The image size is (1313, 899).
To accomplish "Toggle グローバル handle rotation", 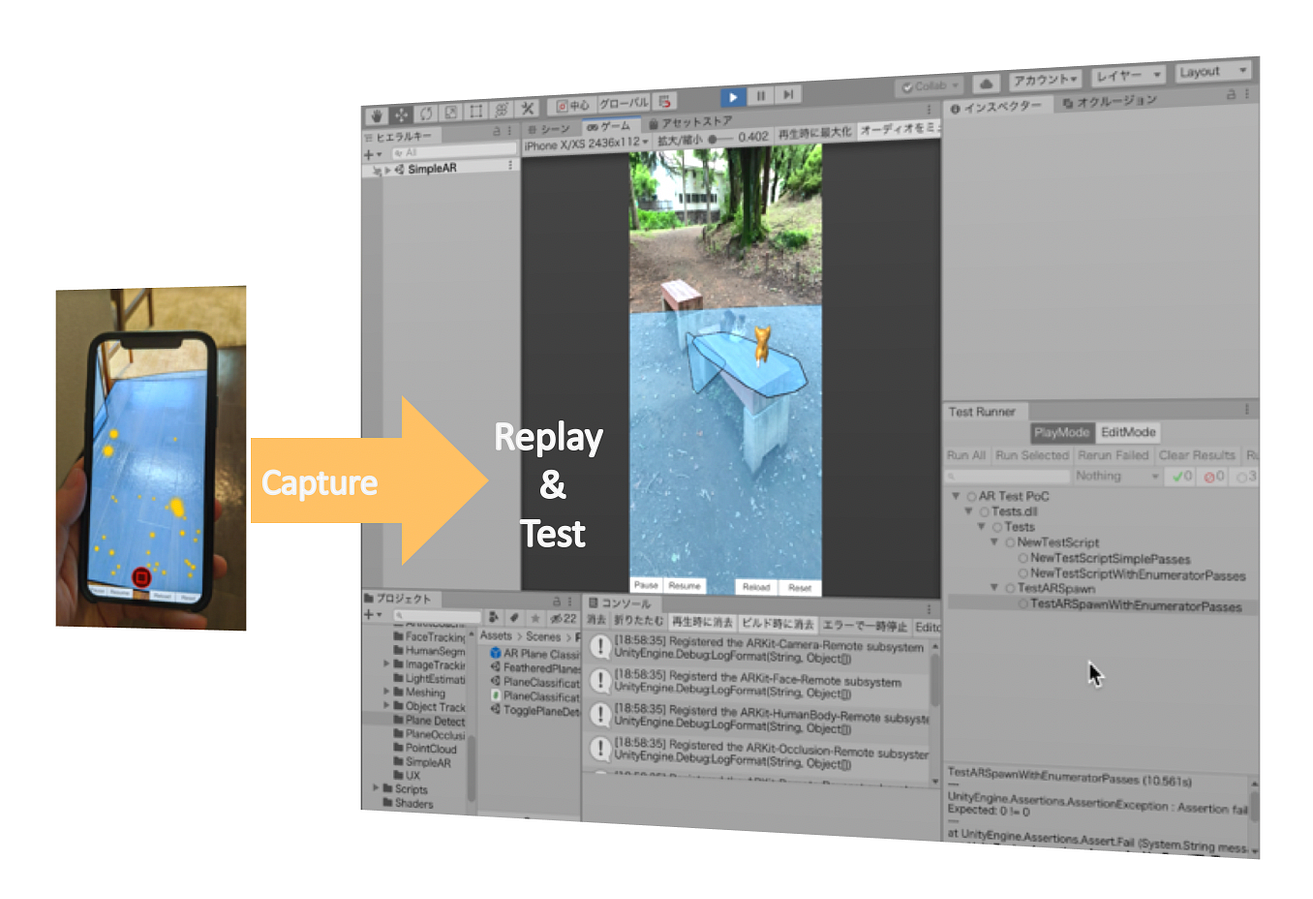I will point(624,102).
